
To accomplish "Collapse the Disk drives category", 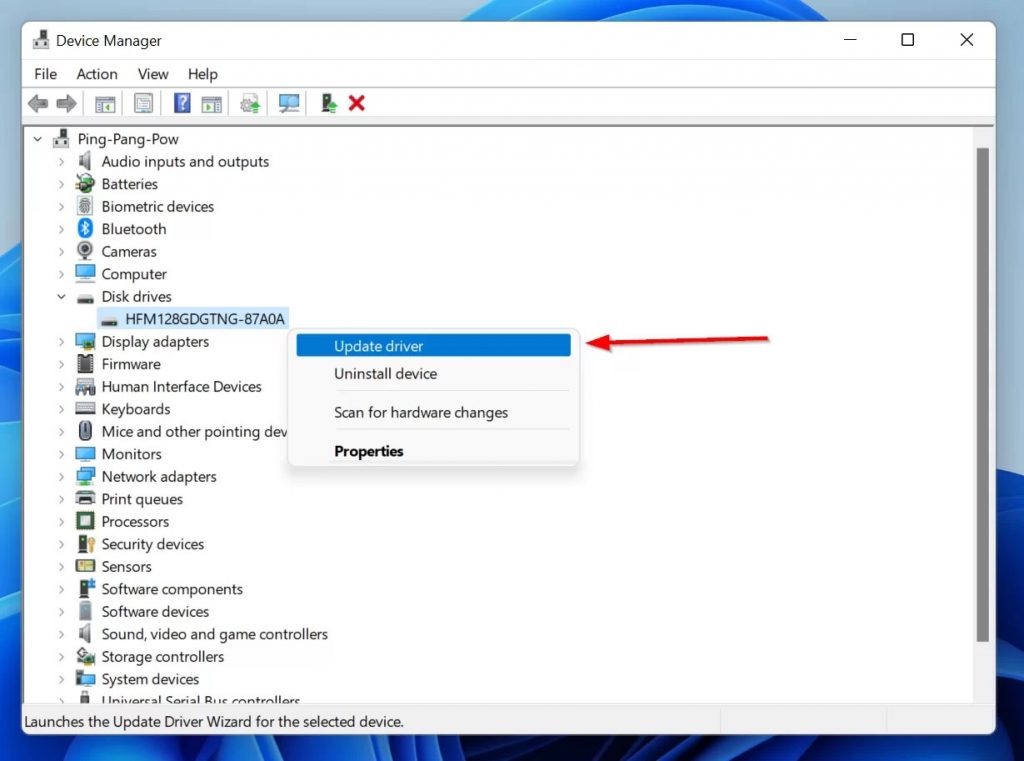I will tap(60, 296).
